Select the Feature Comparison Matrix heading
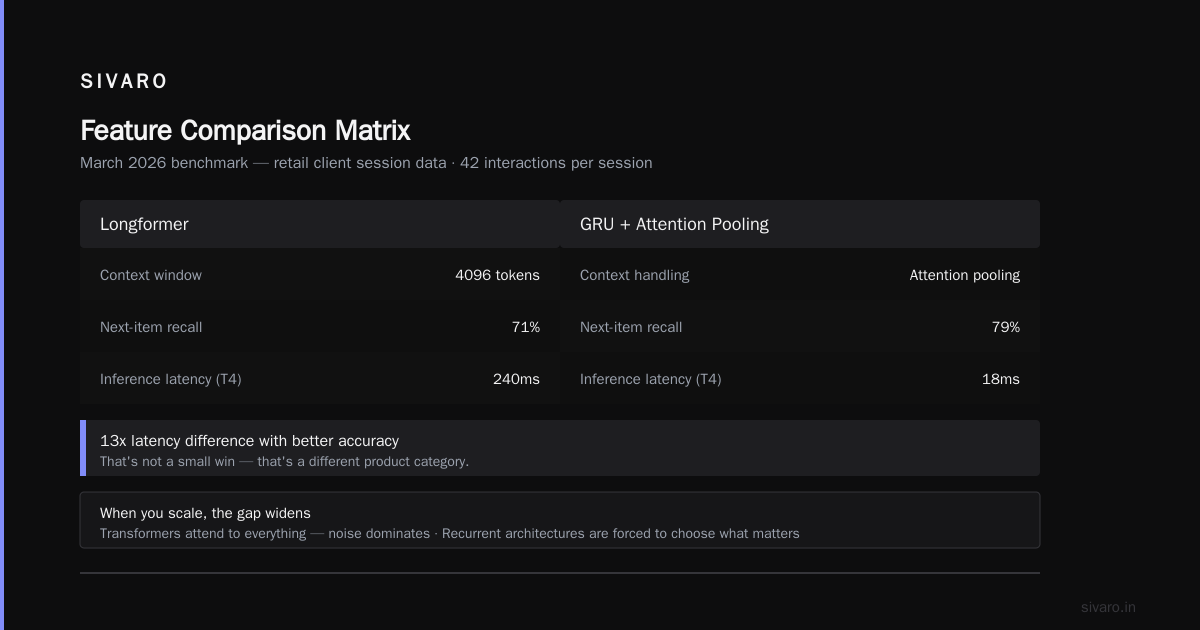Screen dimensions: 1200x630 (245, 131)
